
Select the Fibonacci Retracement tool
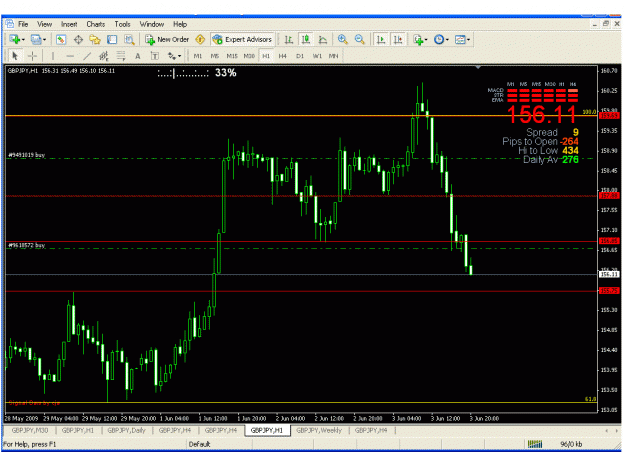coord(121,56)
